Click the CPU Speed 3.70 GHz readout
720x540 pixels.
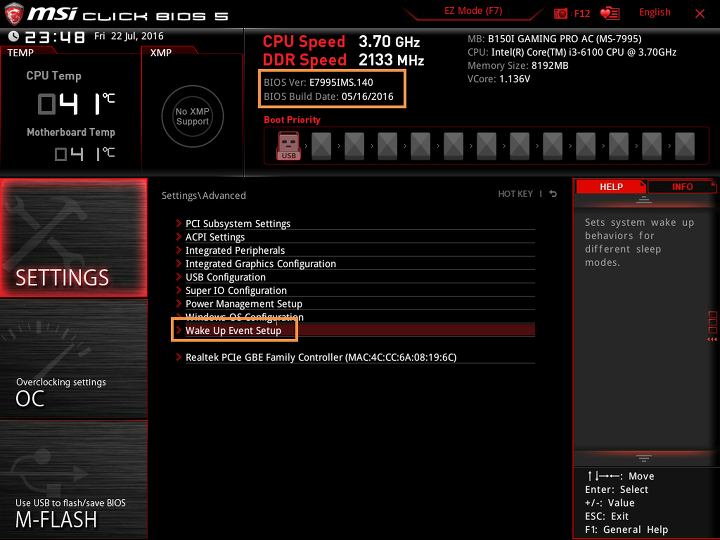click(x=341, y=42)
